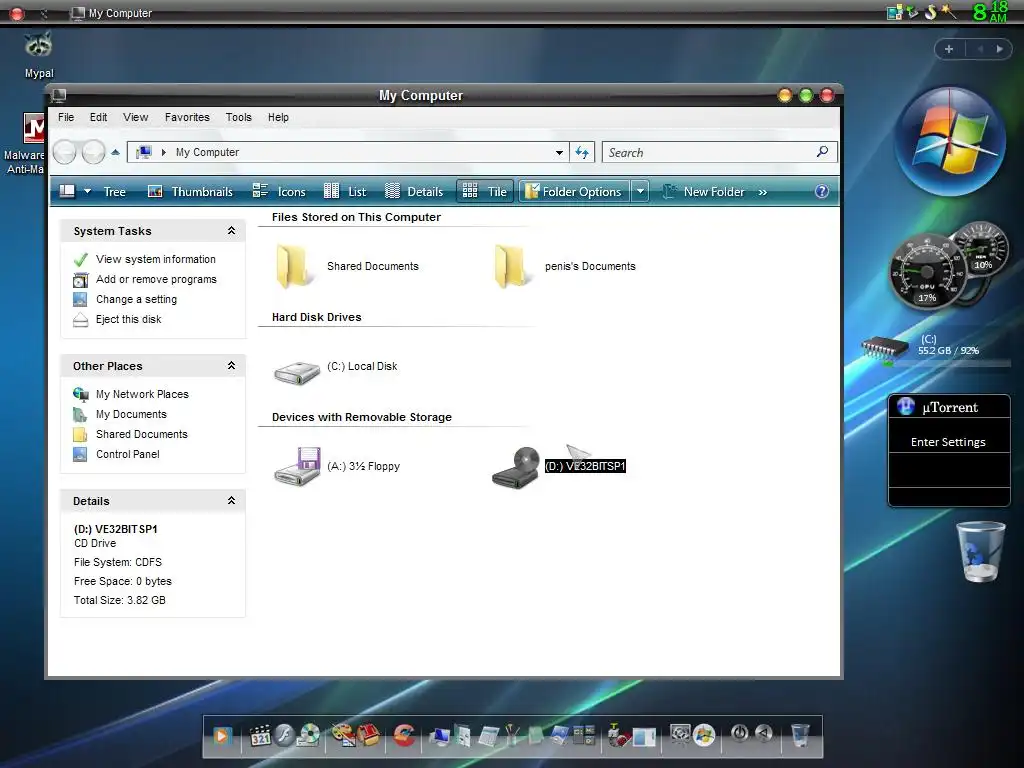Viewport: 1024px width, 768px height.
Task: Refresh the current location
Action: [582, 152]
